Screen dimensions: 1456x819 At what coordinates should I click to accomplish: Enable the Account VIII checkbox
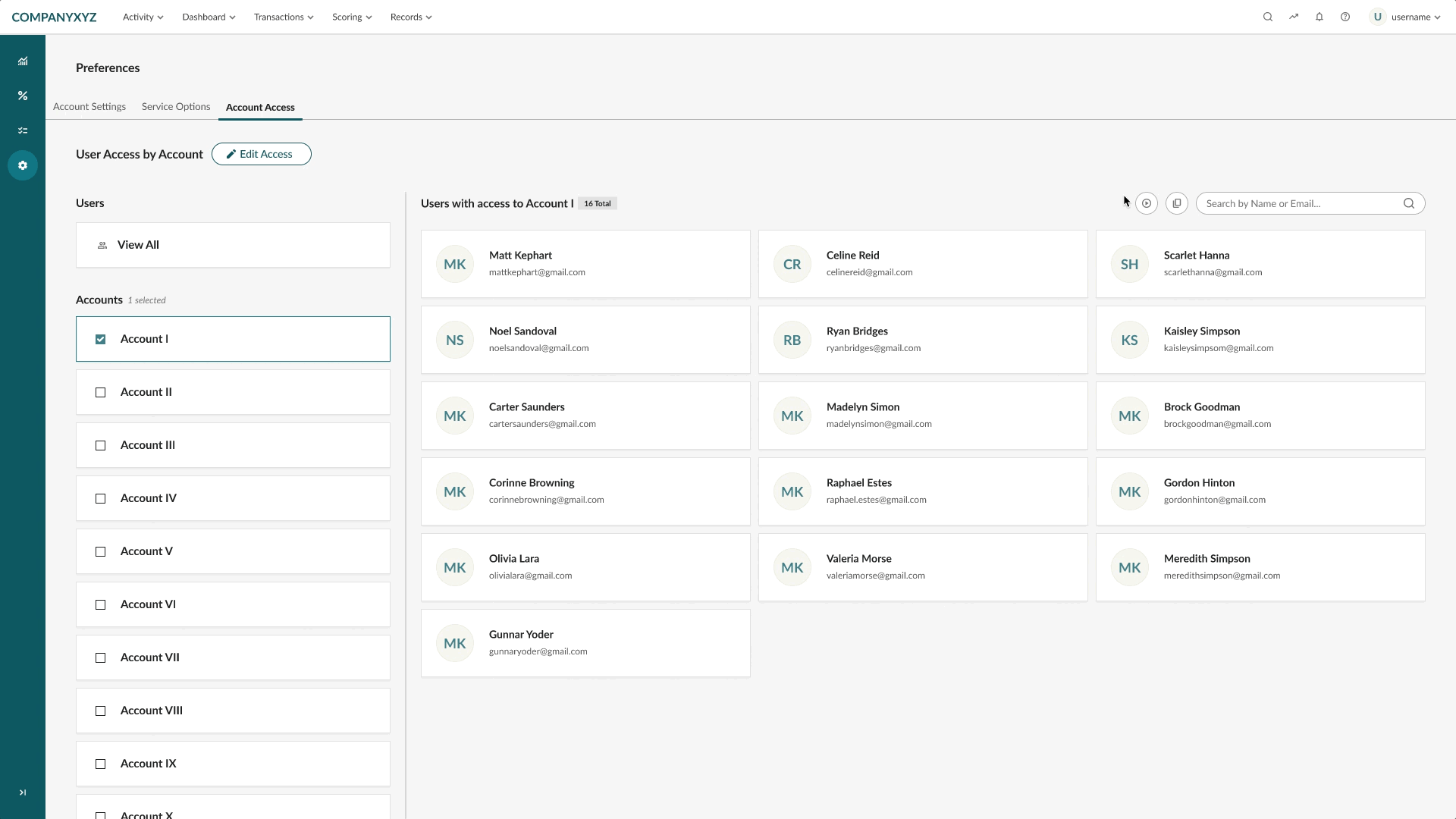pyautogui.click(x=100, y=711)
